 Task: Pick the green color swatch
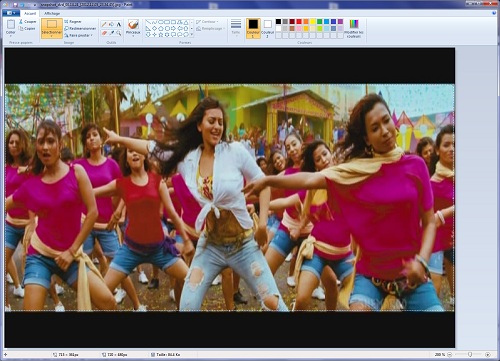tap(320, 21)
